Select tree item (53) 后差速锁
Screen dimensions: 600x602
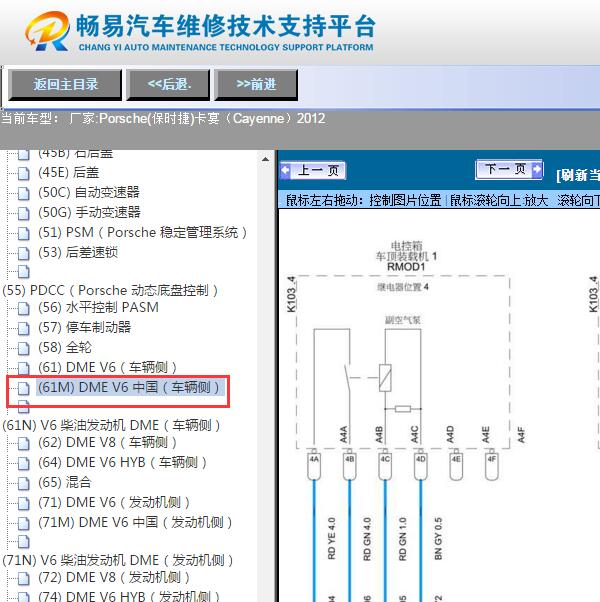[x=78, y=253]
